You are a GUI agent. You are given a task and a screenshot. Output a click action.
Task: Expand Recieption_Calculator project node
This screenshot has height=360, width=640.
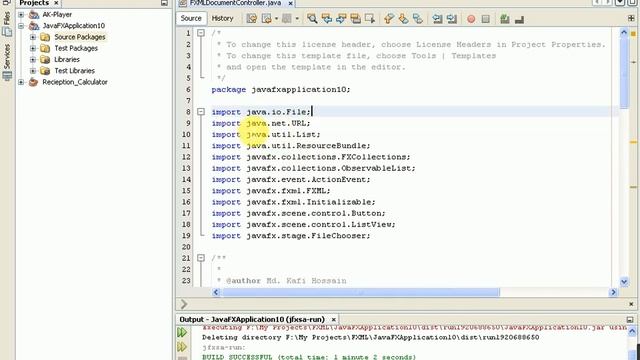pos(21,82)
